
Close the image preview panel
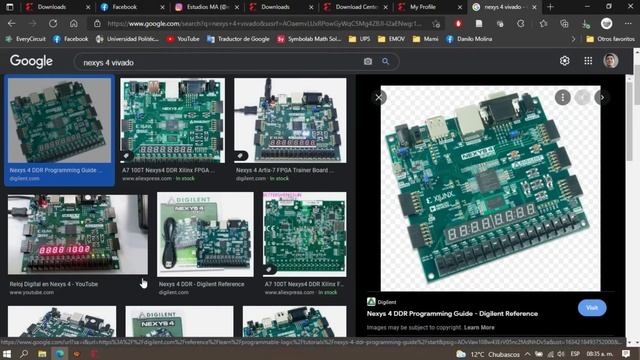click(379, 97)
